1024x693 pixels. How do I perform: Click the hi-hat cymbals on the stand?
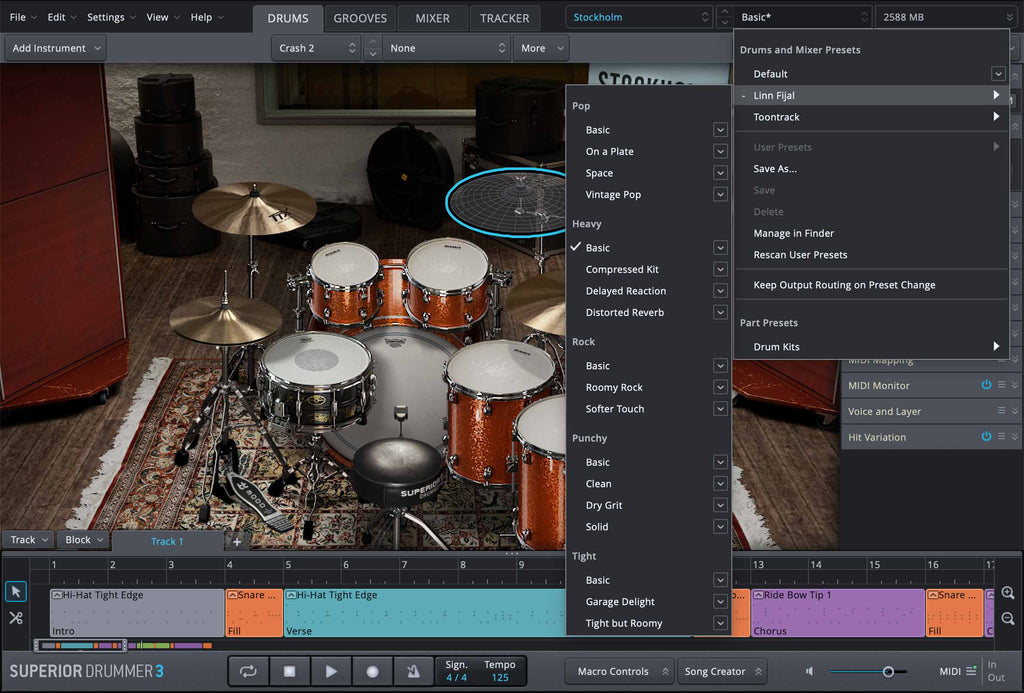[225, 319]
